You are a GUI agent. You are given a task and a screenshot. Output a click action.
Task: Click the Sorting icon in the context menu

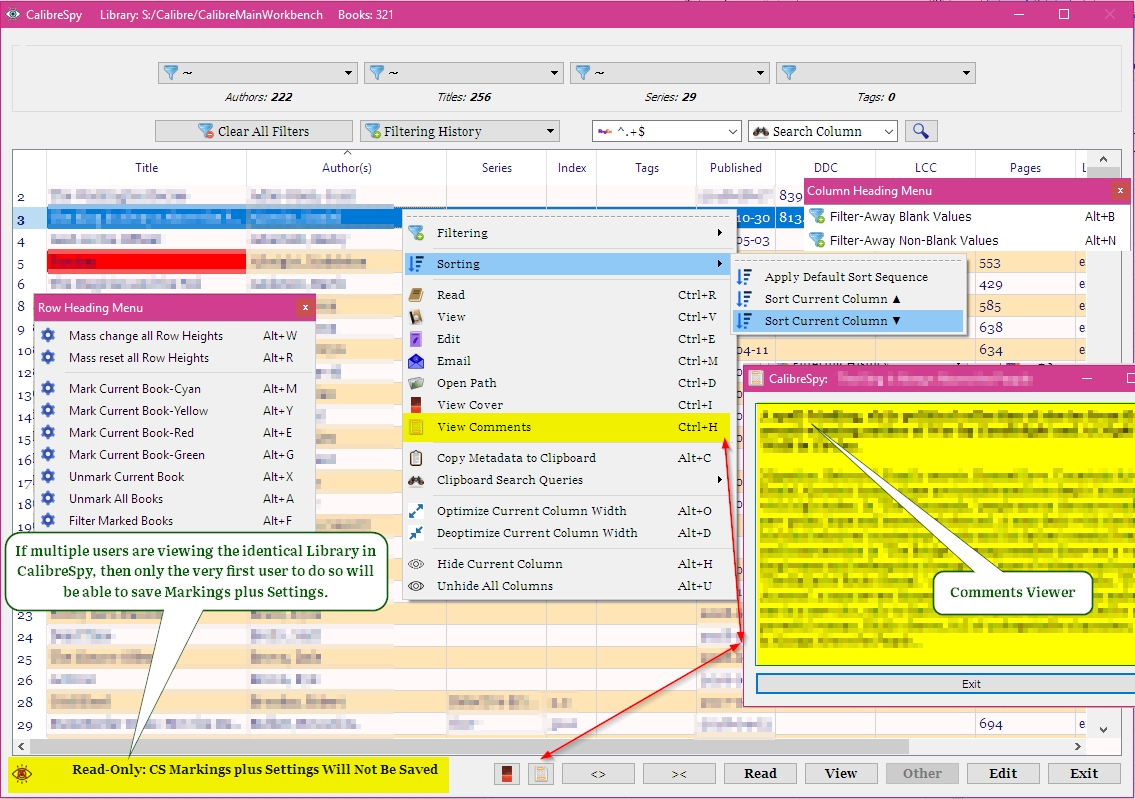point(416,263)
